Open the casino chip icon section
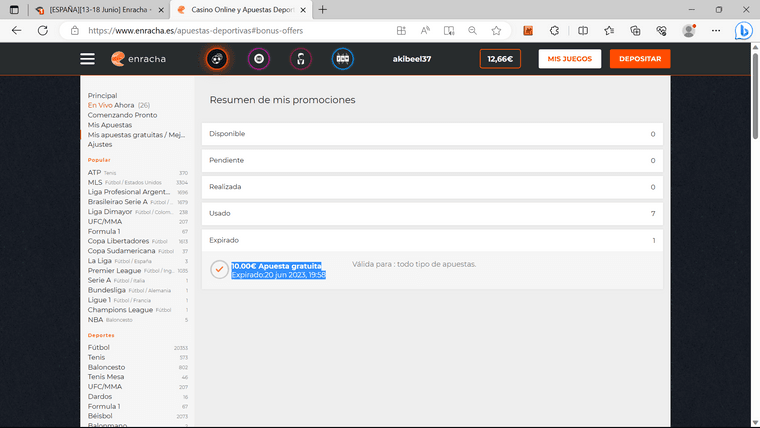Viewport: 760px width, 428px height. tap(258, 59)
